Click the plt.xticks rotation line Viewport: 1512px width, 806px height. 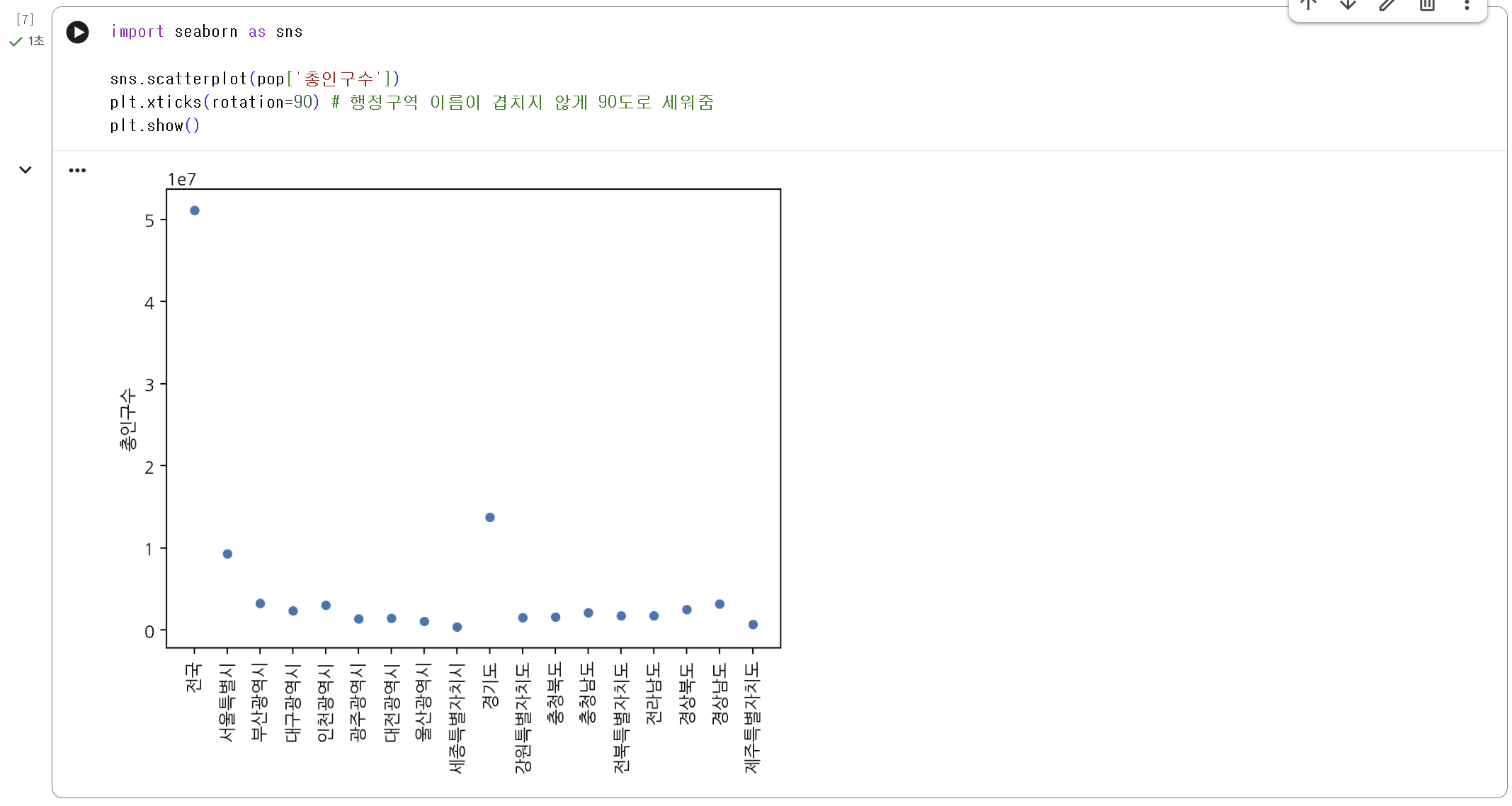click(411, 102)
